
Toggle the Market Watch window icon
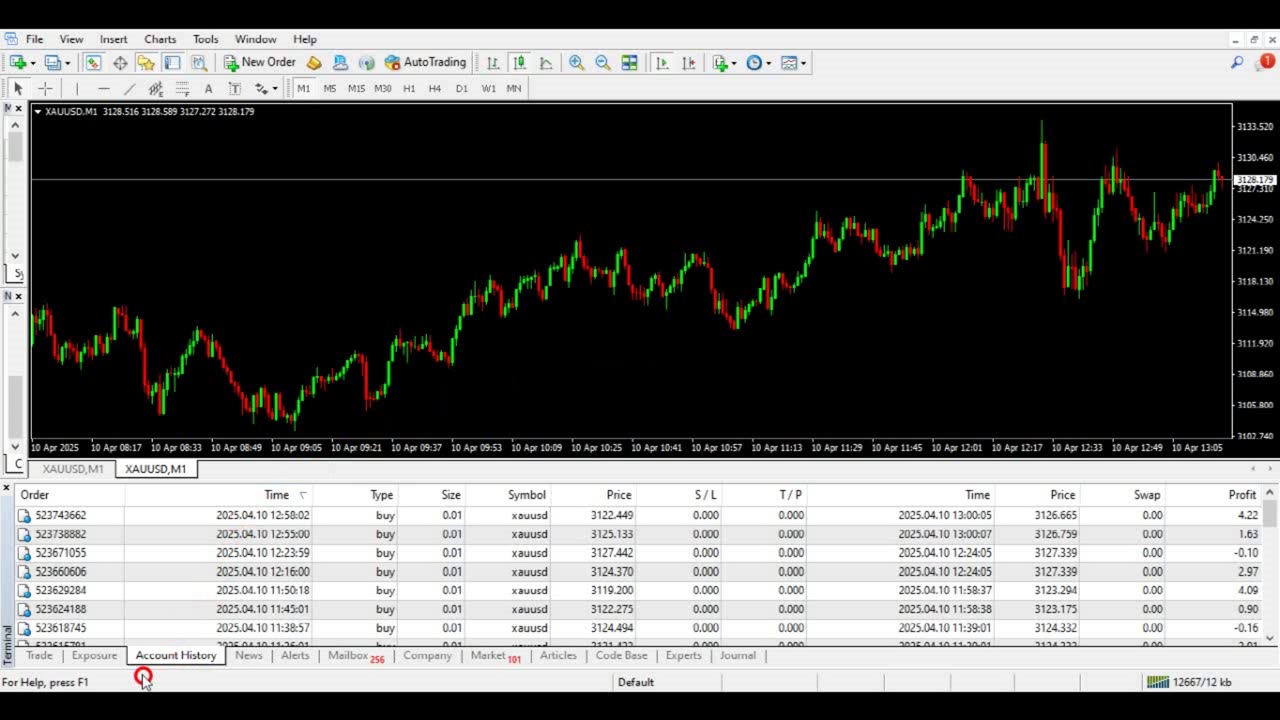[93, 63]
